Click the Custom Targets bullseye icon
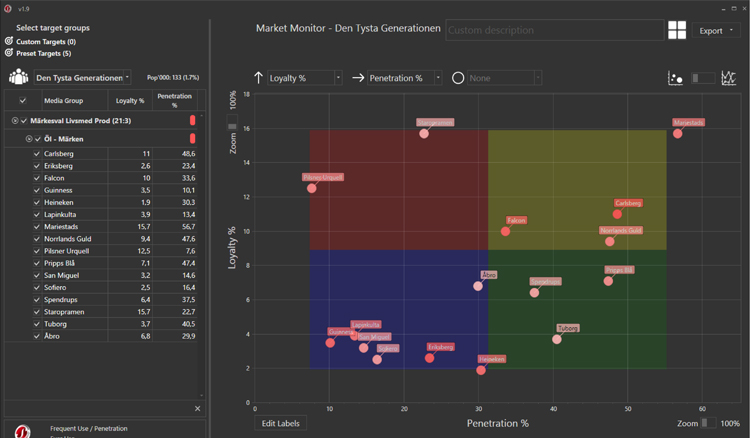 [9, 42]
